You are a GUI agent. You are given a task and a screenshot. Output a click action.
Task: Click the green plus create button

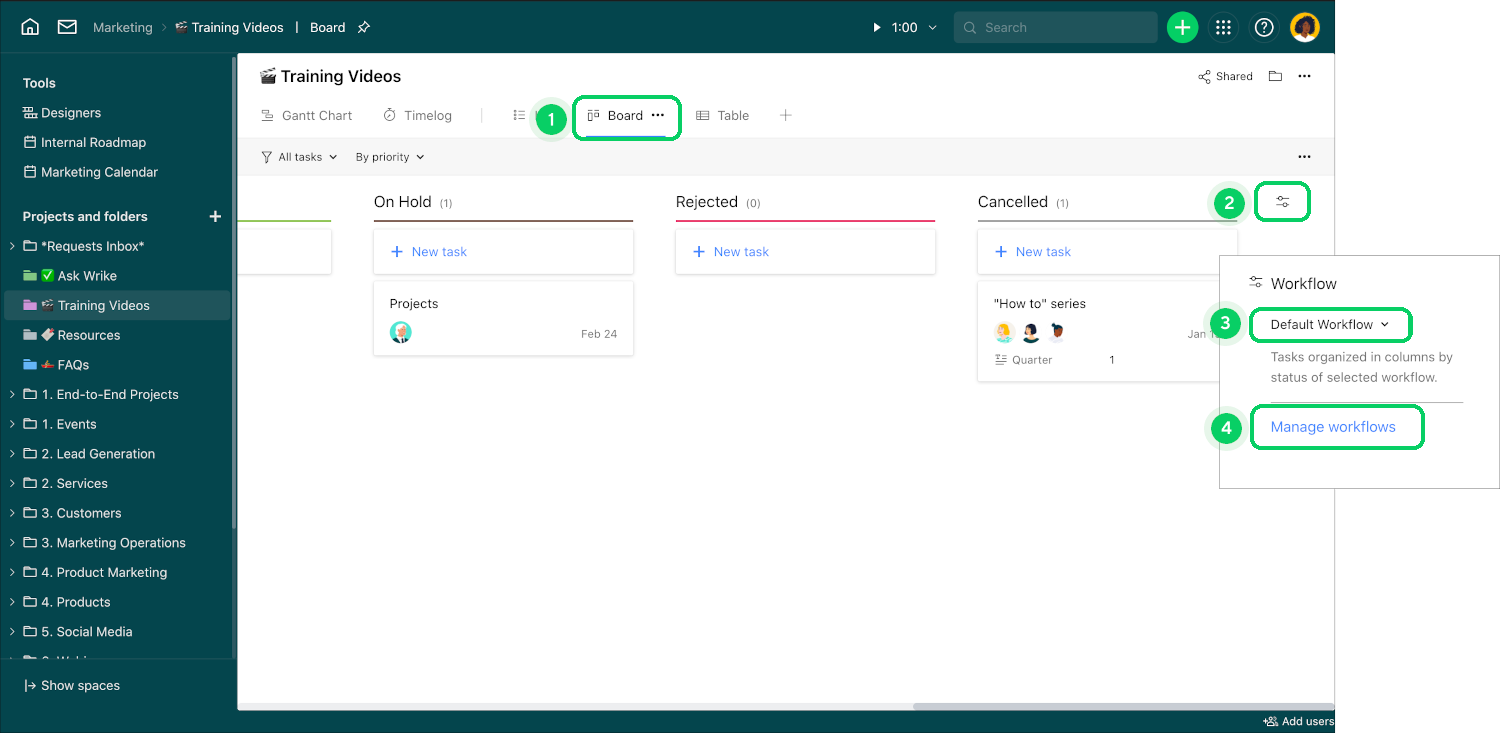tap(1183, 27)
